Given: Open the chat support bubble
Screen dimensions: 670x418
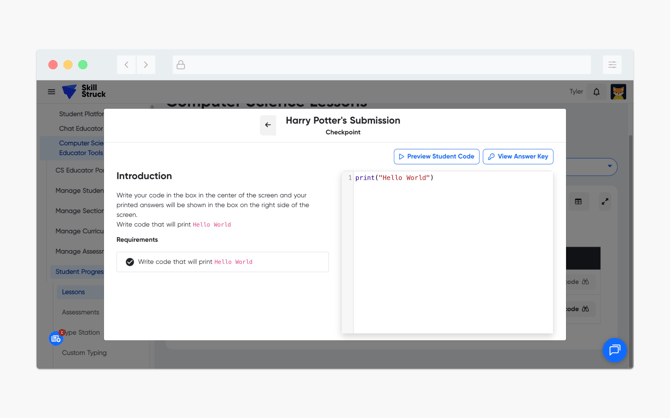Looking at the screenshot, I should point(614,349).
